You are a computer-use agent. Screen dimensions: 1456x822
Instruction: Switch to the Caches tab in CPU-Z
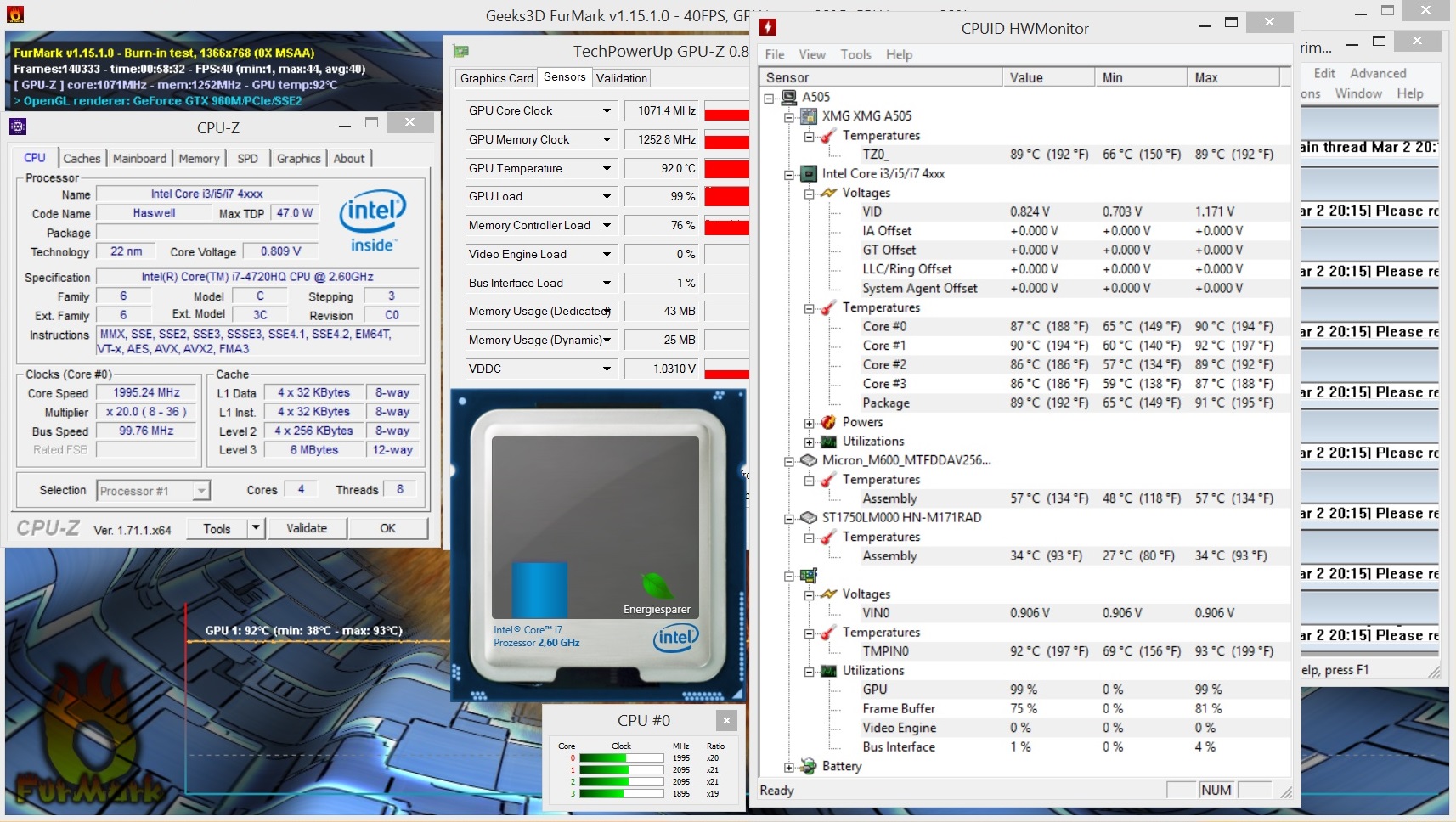[x=82, y=158]
